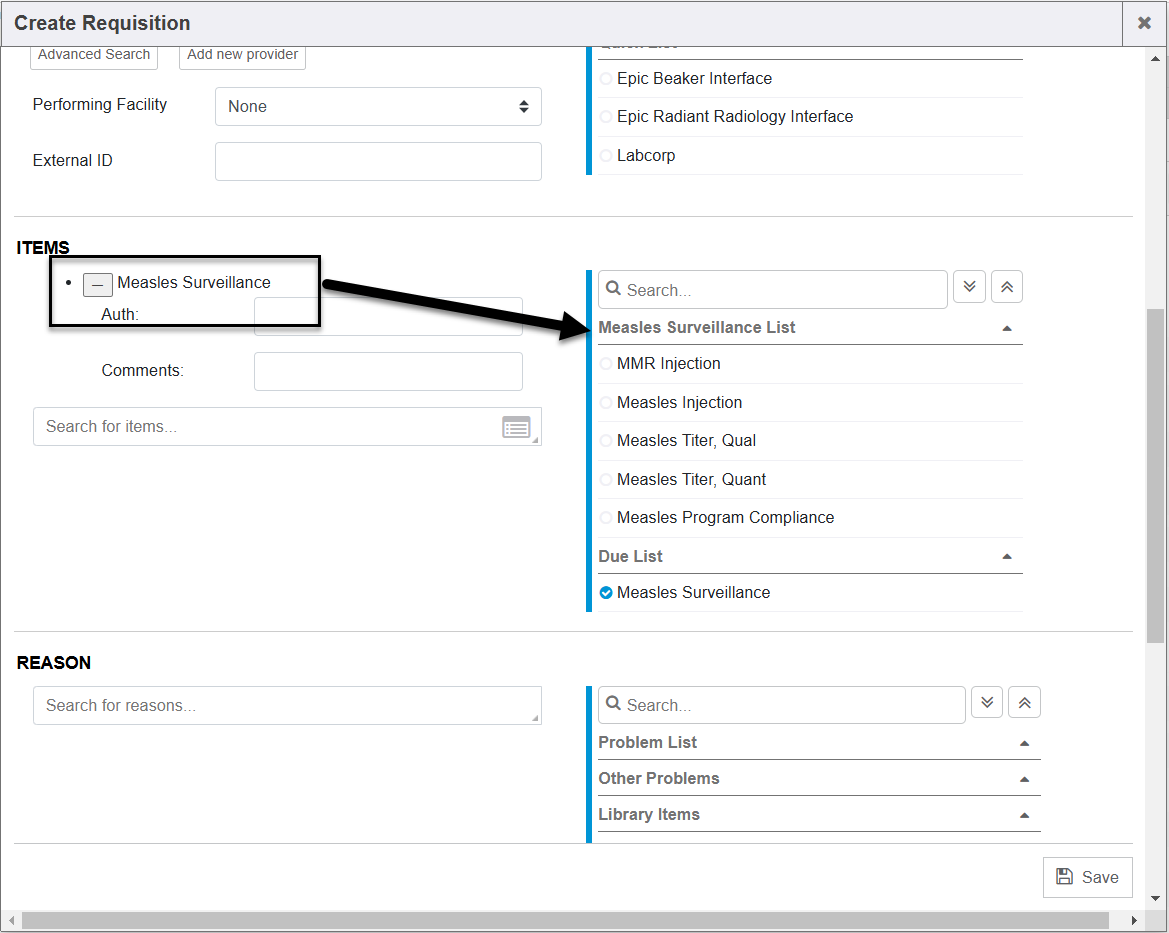Uncheck Measles Surveillance in Due List
The height and width of the screenshot is (933, 1169).
[606, 593]
